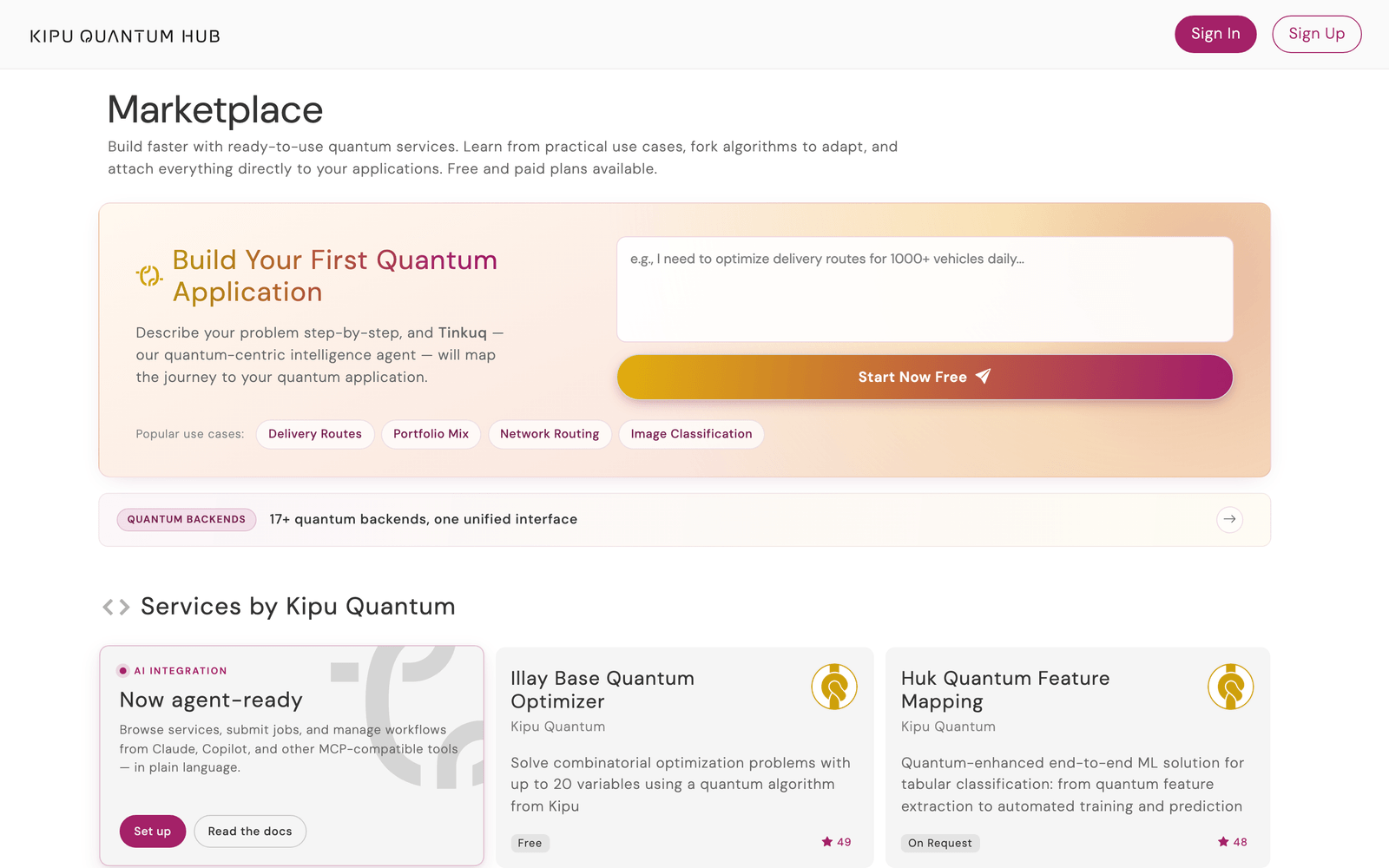Select the Network Routing use case
Viewport: 1389px width, 868px height.
tap(550, 434)
